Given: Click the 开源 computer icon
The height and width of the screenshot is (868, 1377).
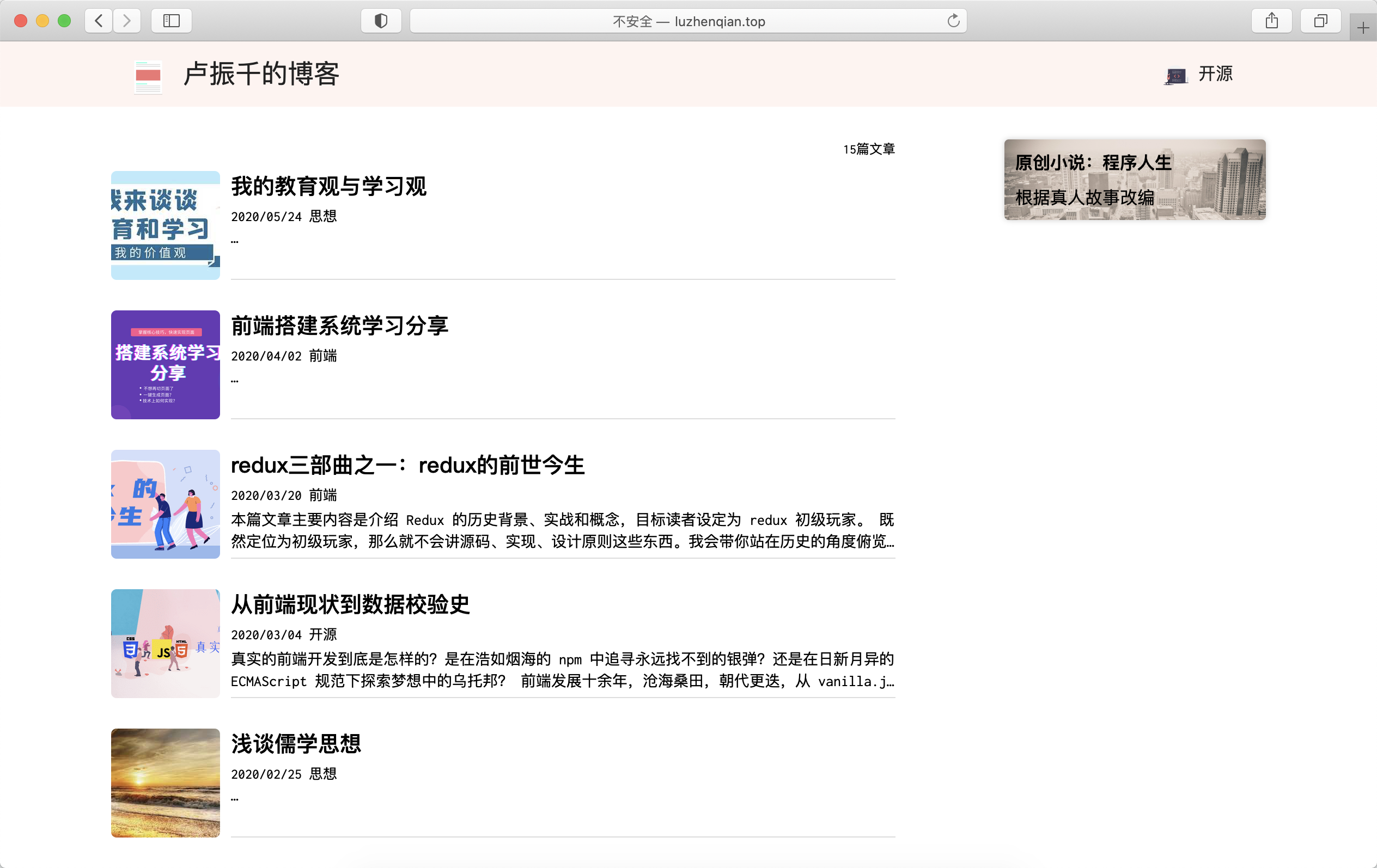Looking at the screenshot, I should point(1175,75).
